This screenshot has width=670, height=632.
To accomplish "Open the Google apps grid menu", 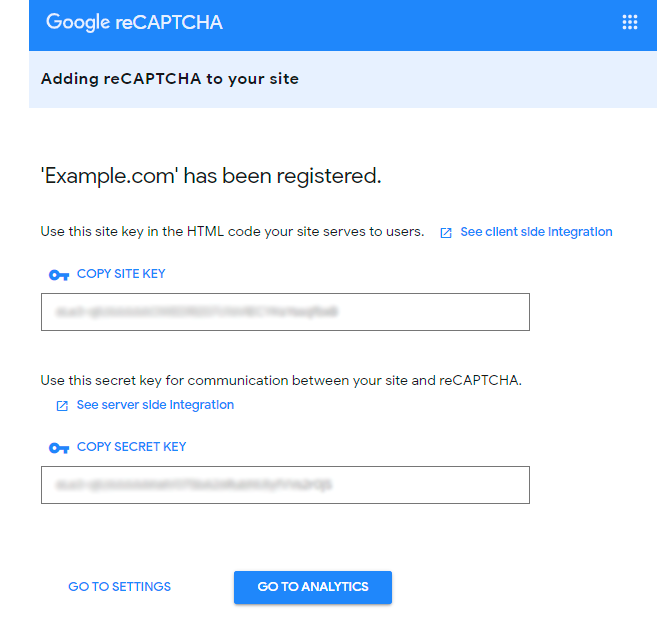I will (630, 22).
